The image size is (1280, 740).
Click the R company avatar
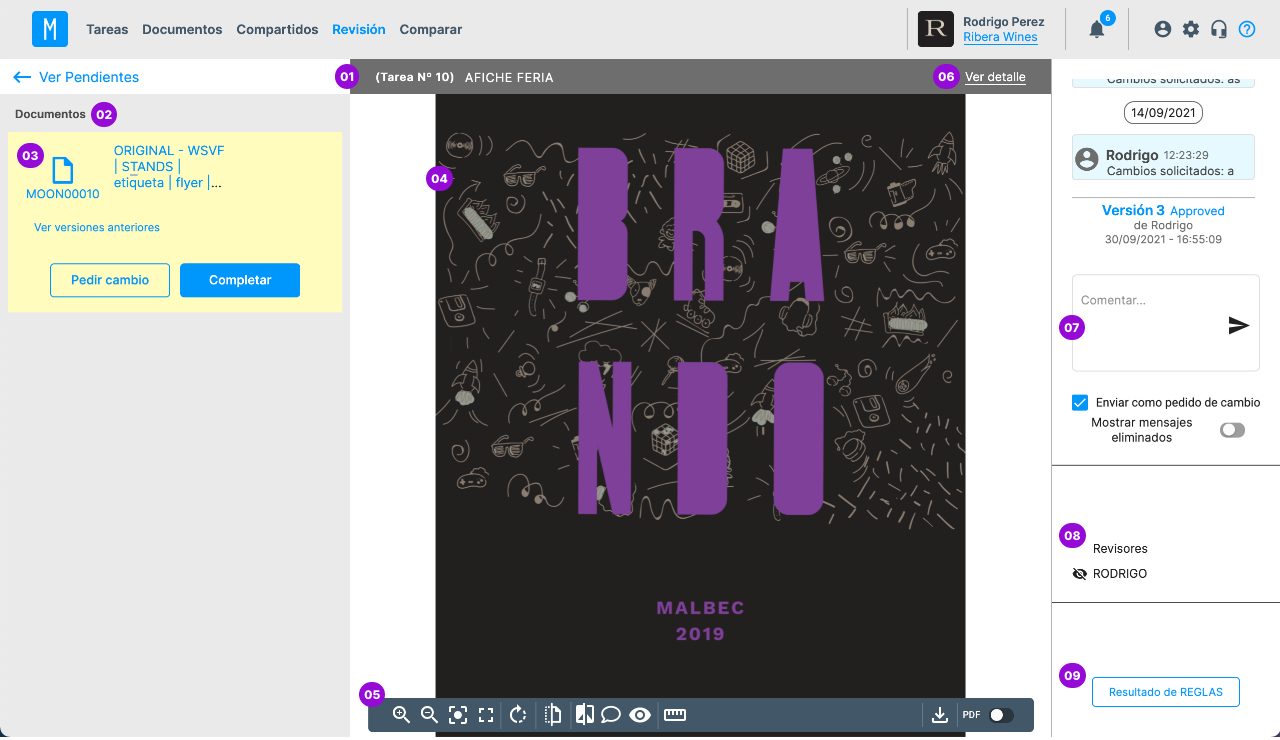tap(936, 29)
